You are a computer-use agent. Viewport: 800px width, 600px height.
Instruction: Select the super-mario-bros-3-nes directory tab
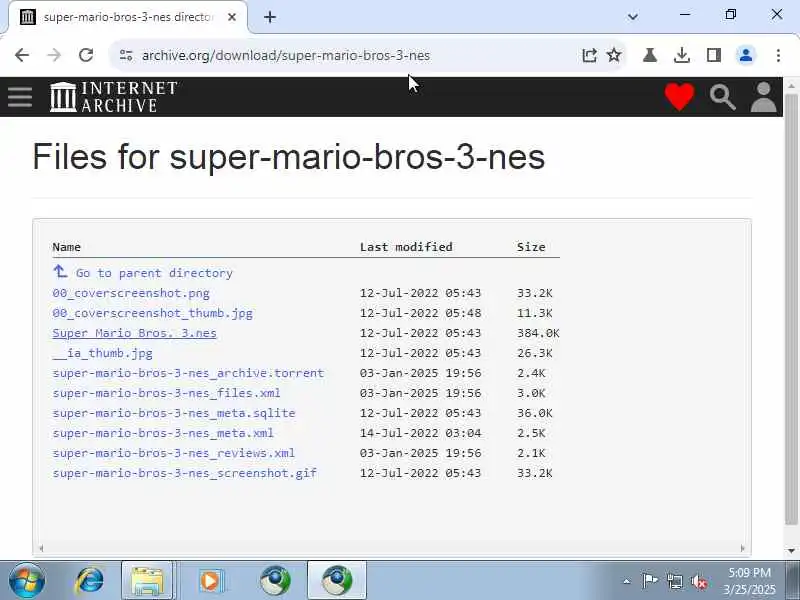[128, 17]
